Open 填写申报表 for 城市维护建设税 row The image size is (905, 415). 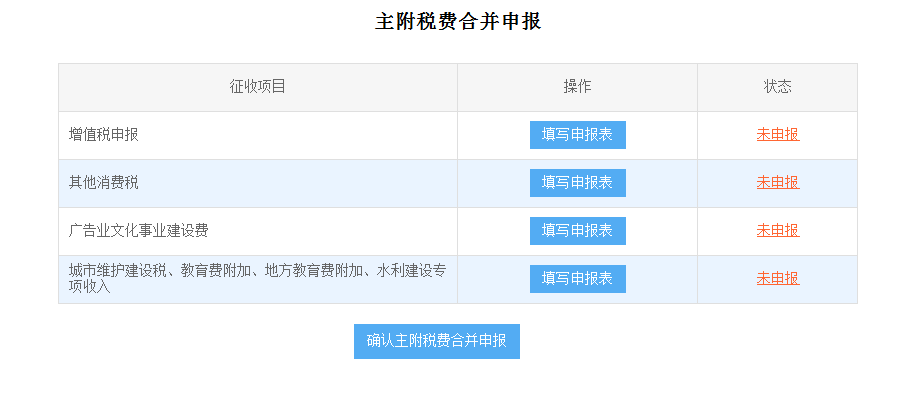point(578,279)
